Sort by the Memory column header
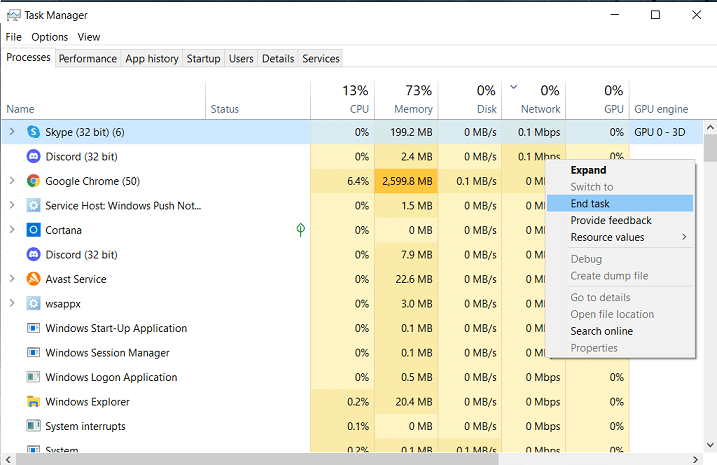 point(406,100)
